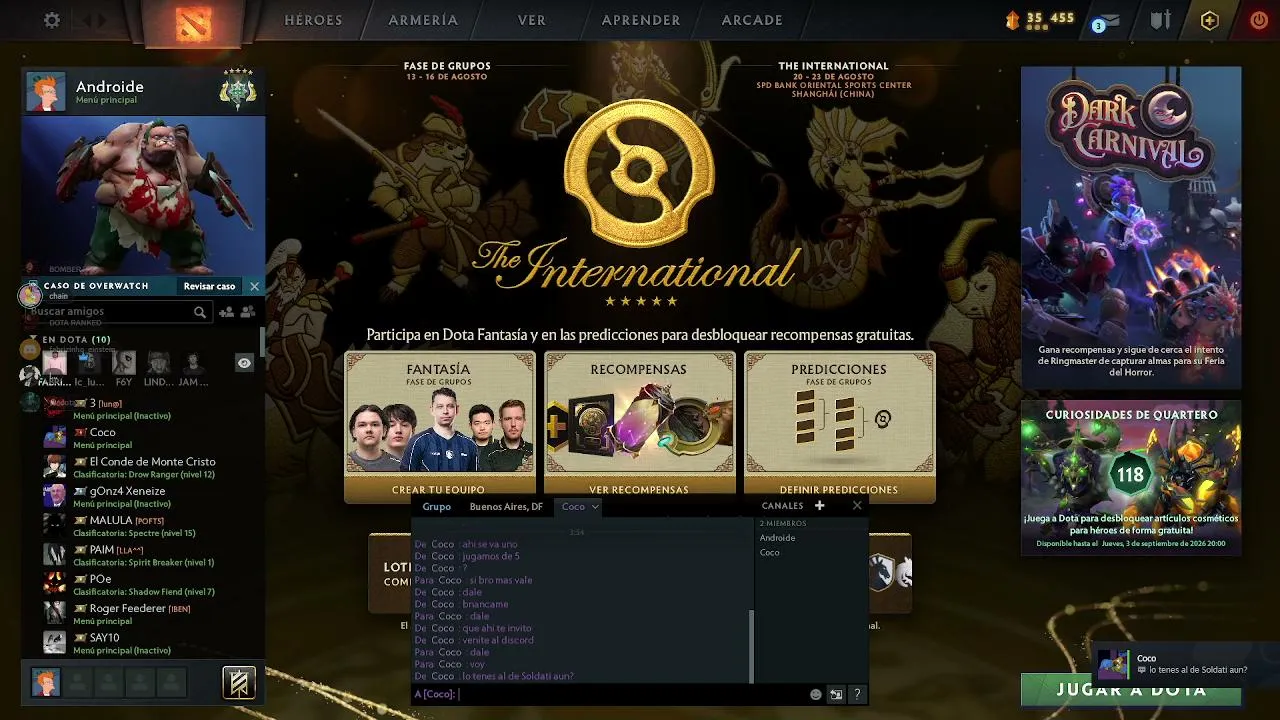Click VER RECOMPENSAS button
Viewport: 1280px width, 720px height.
[639, 490]
